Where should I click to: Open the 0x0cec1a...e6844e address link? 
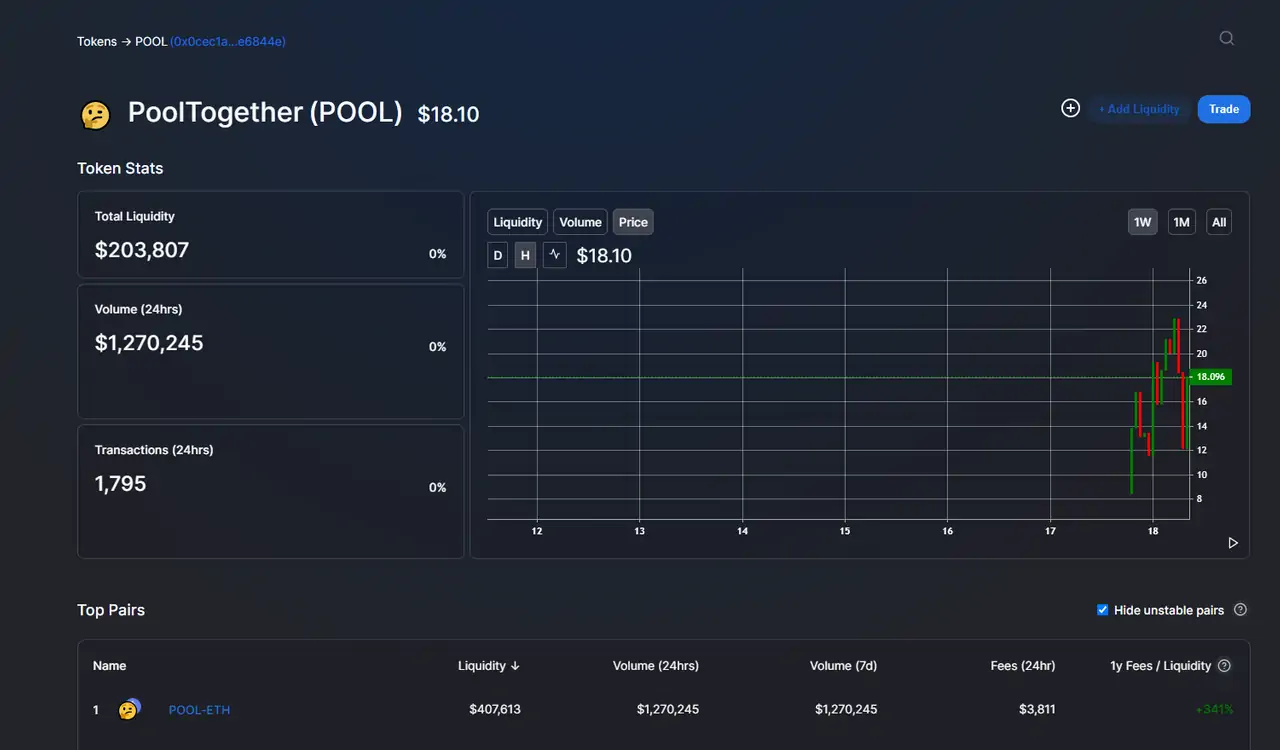[228, 41]
